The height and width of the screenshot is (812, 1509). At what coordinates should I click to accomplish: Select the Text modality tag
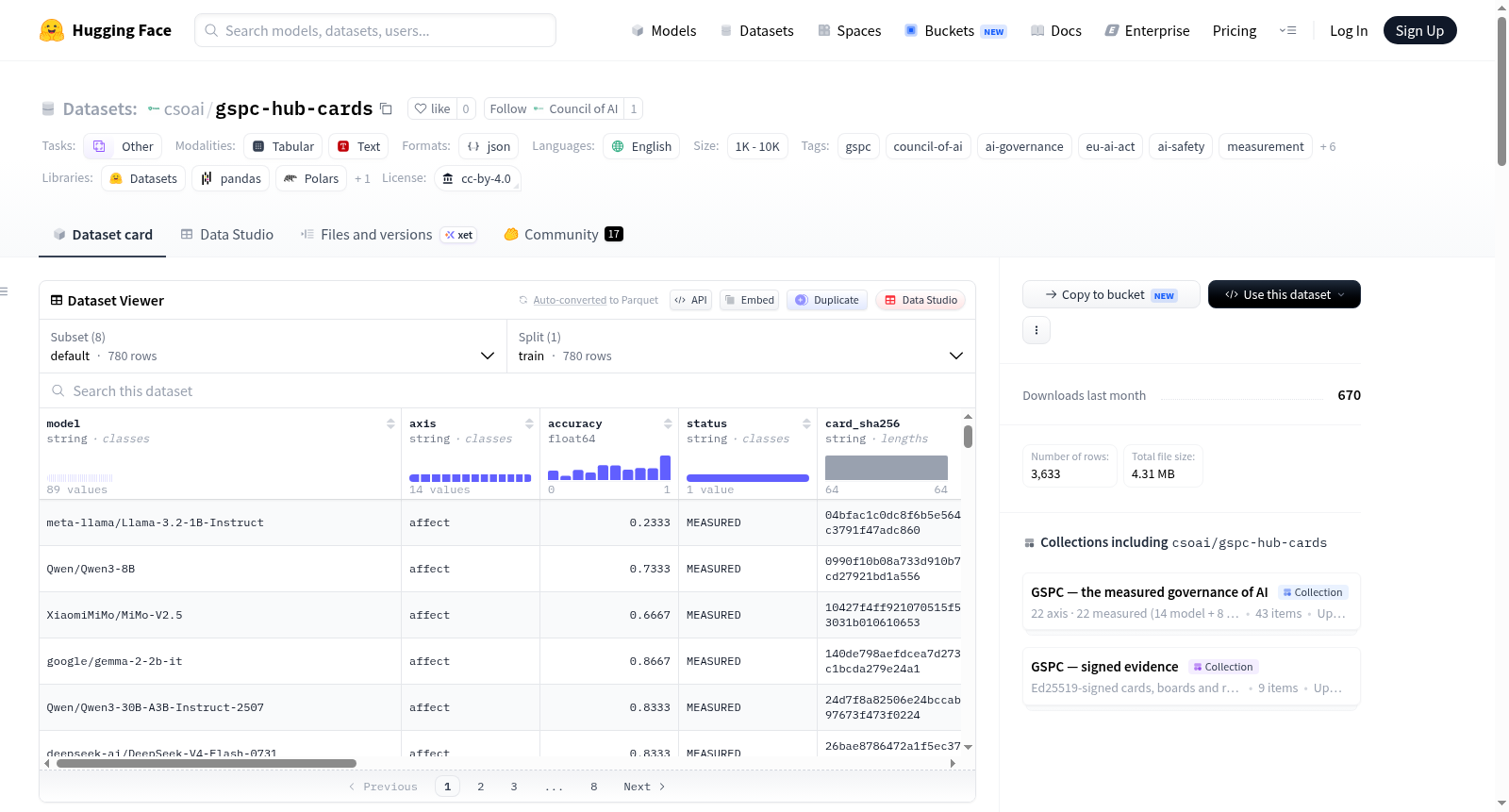click(358, 146)
